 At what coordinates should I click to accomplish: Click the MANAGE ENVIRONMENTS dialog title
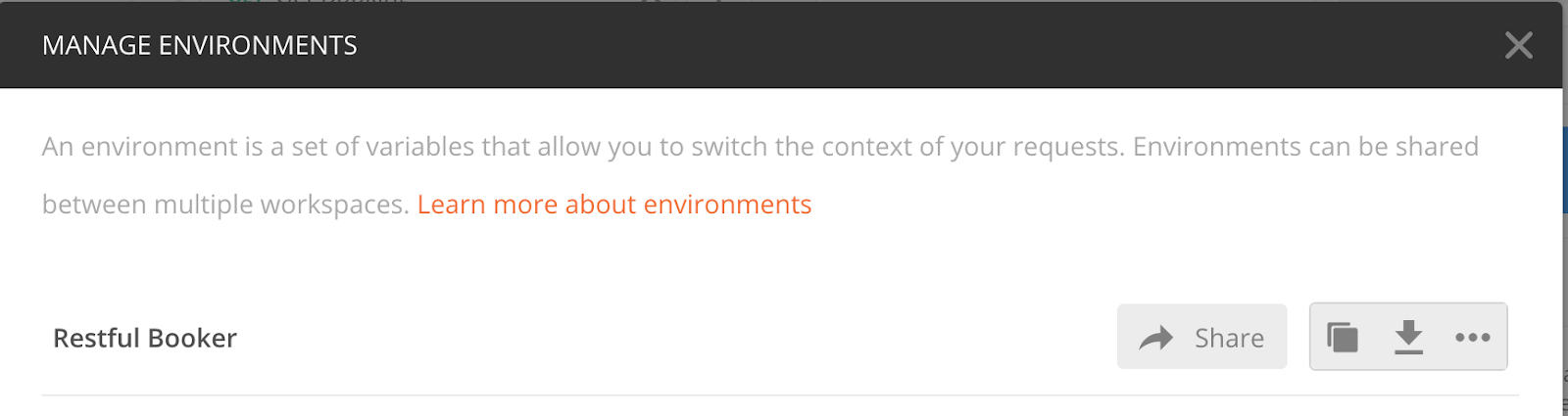tap(200, 46)
